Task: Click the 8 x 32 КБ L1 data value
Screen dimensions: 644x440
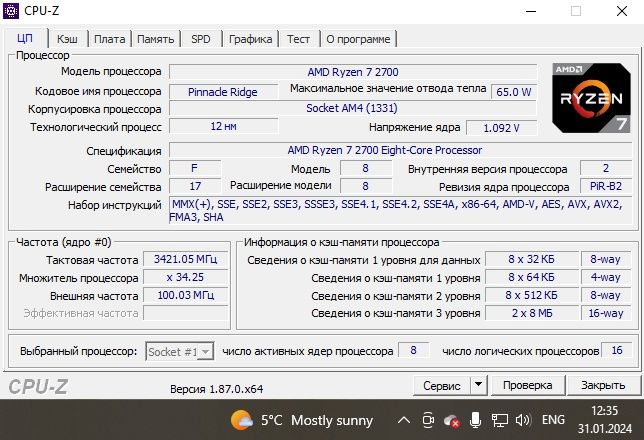Action: [x=531, y=259]
